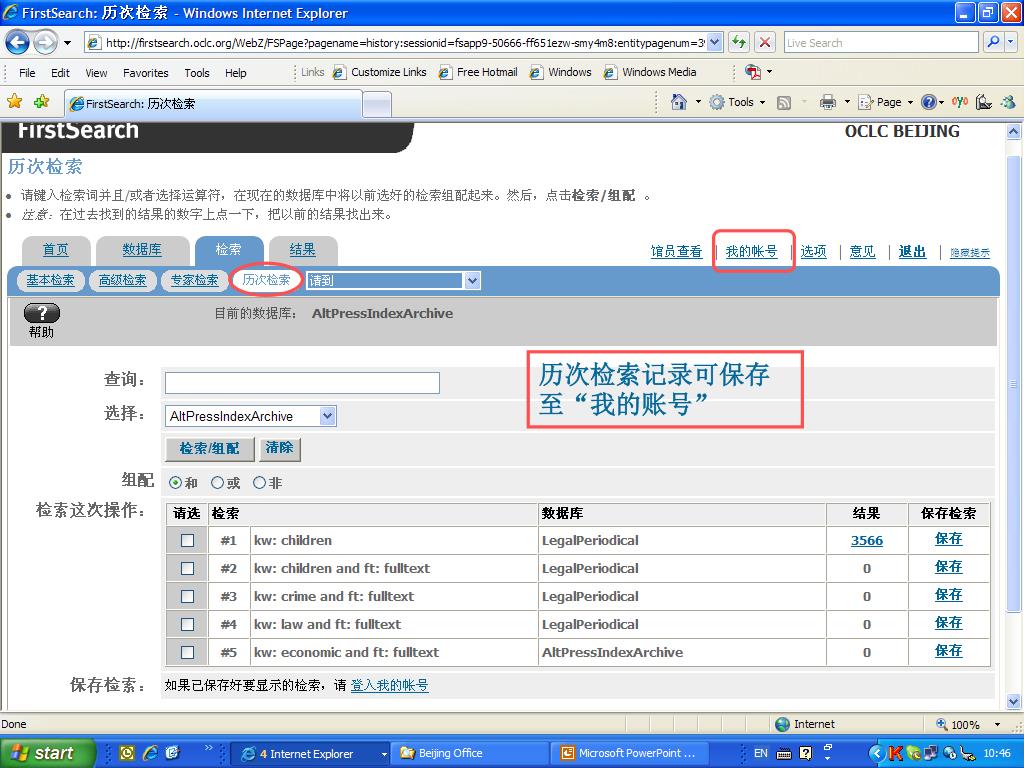The width and height of the screenshot is (1024, 768).
Task: Click the IE Forward navigation arrow
Action: [x=45, y=43]
